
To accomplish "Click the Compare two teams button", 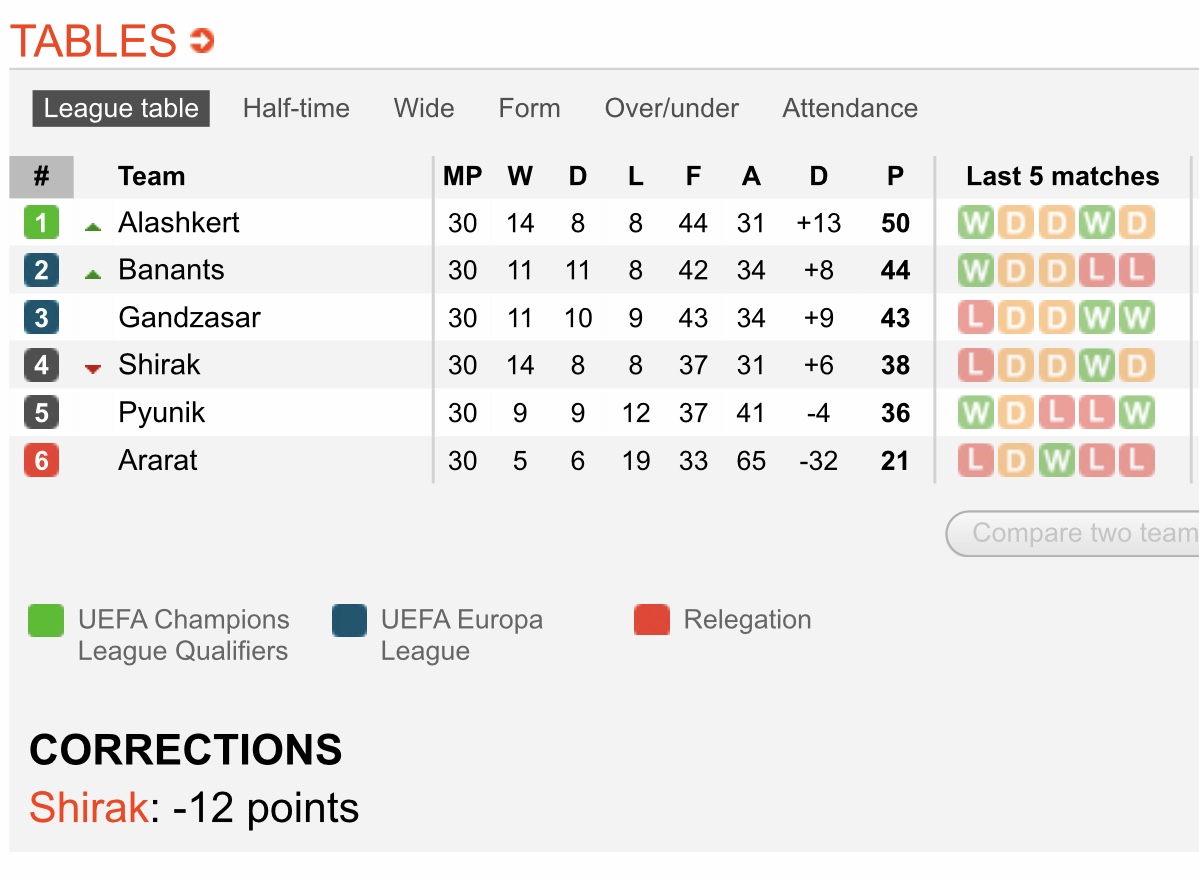I will (x=1072, y=533).
